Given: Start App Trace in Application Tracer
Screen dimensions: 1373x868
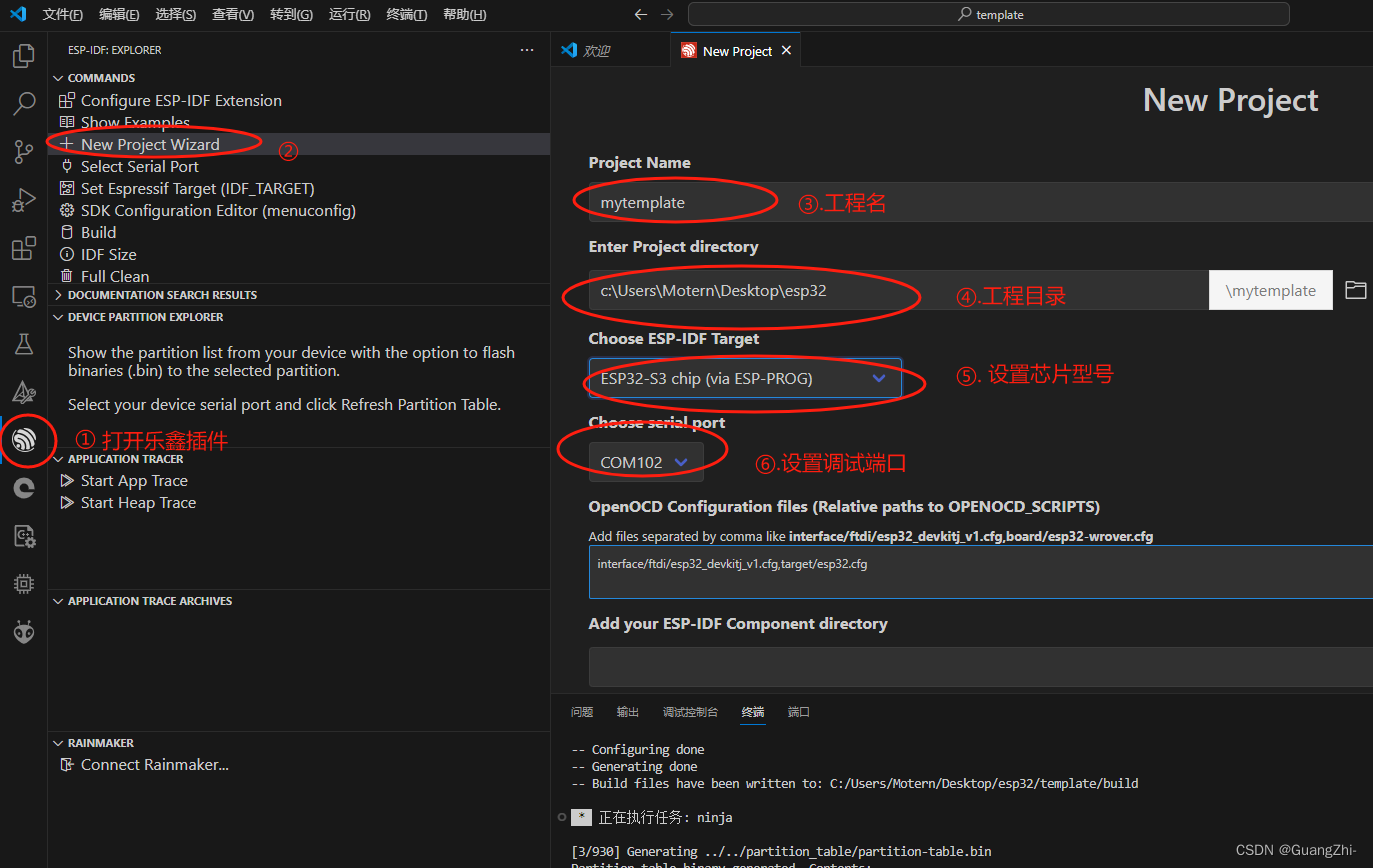Looking at the screenshot, I should [x=299, y=481].
